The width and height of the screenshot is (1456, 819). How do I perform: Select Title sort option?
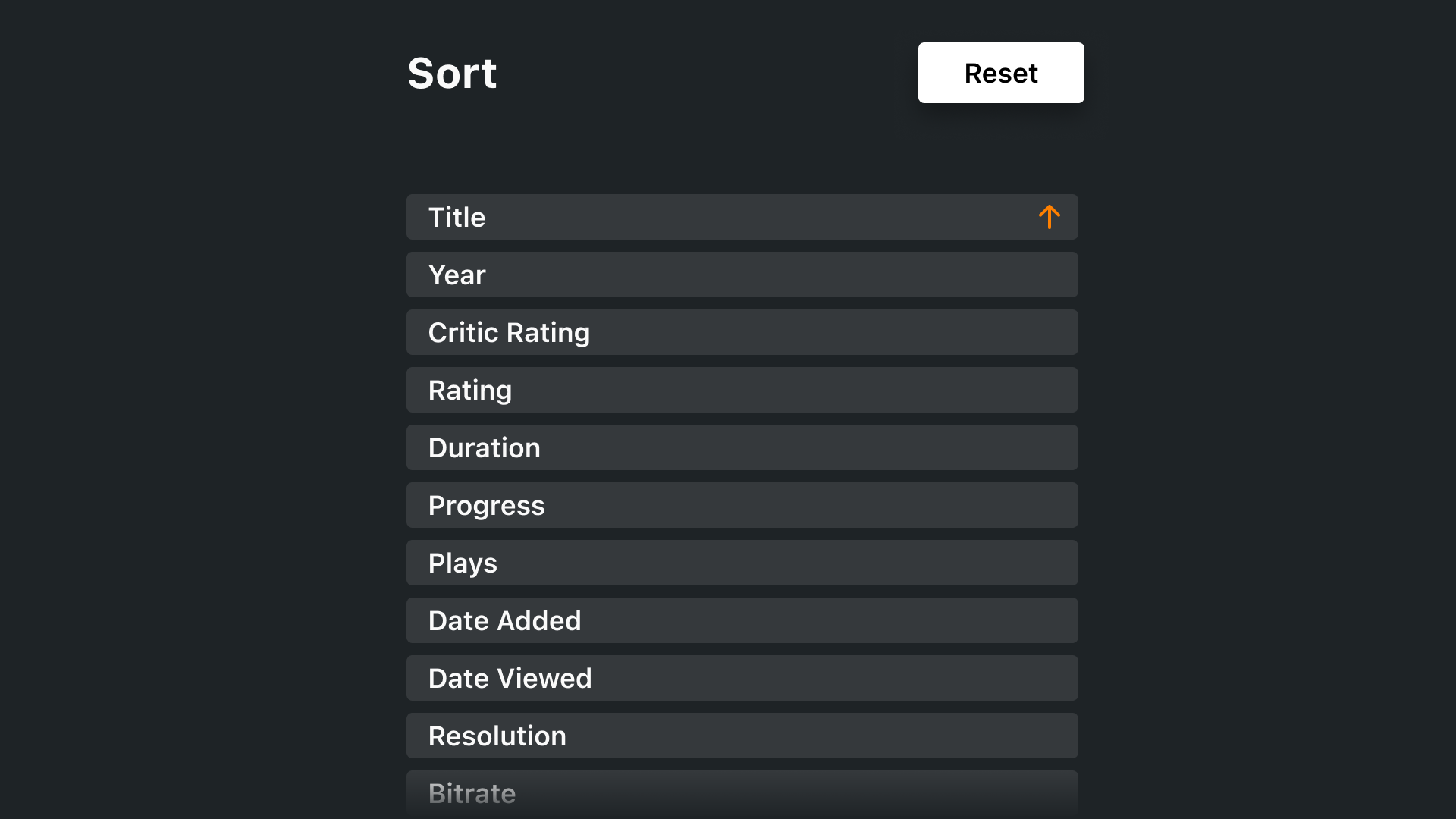pyautogui.click(x=742, y=217)
